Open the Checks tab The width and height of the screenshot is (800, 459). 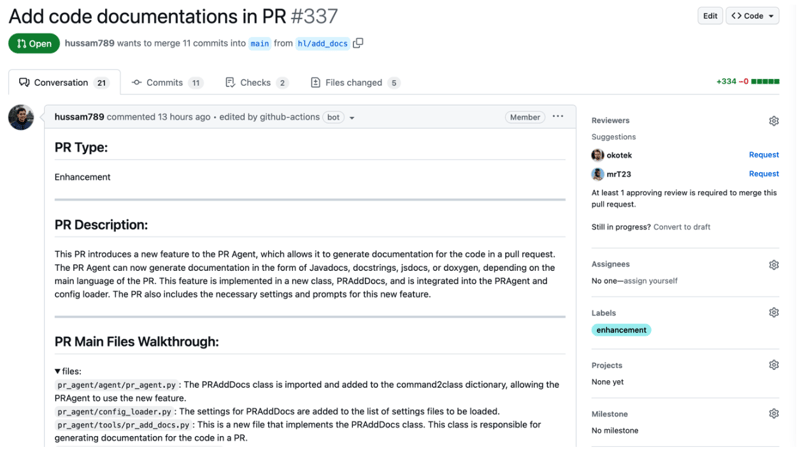click(x=257, y=83)
